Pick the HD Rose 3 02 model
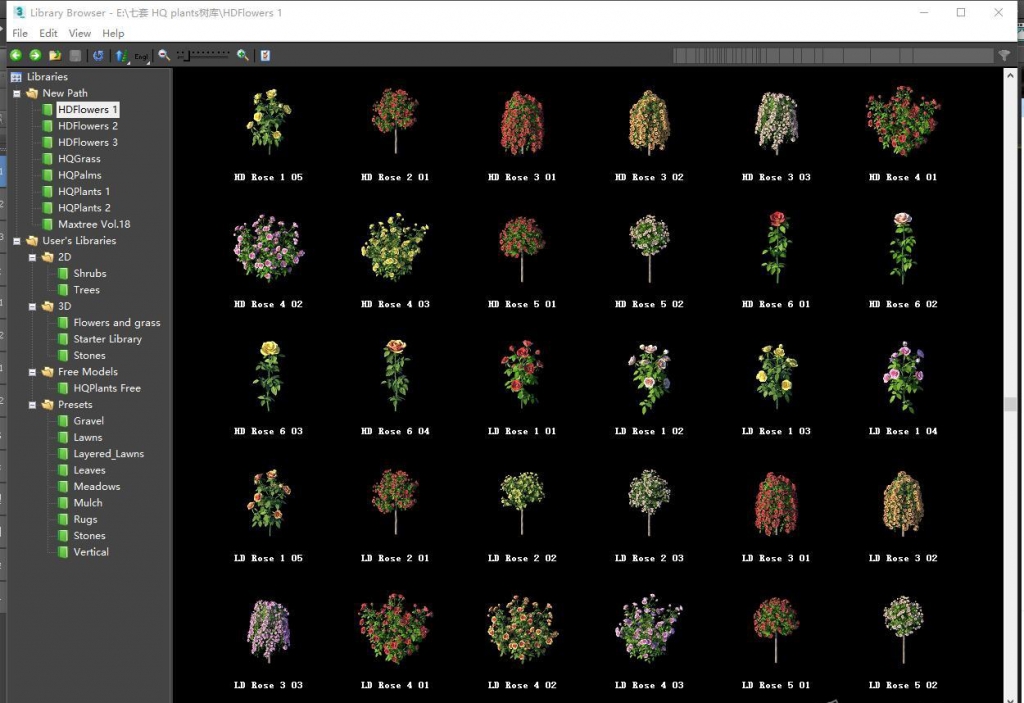 tap(648, 122)
